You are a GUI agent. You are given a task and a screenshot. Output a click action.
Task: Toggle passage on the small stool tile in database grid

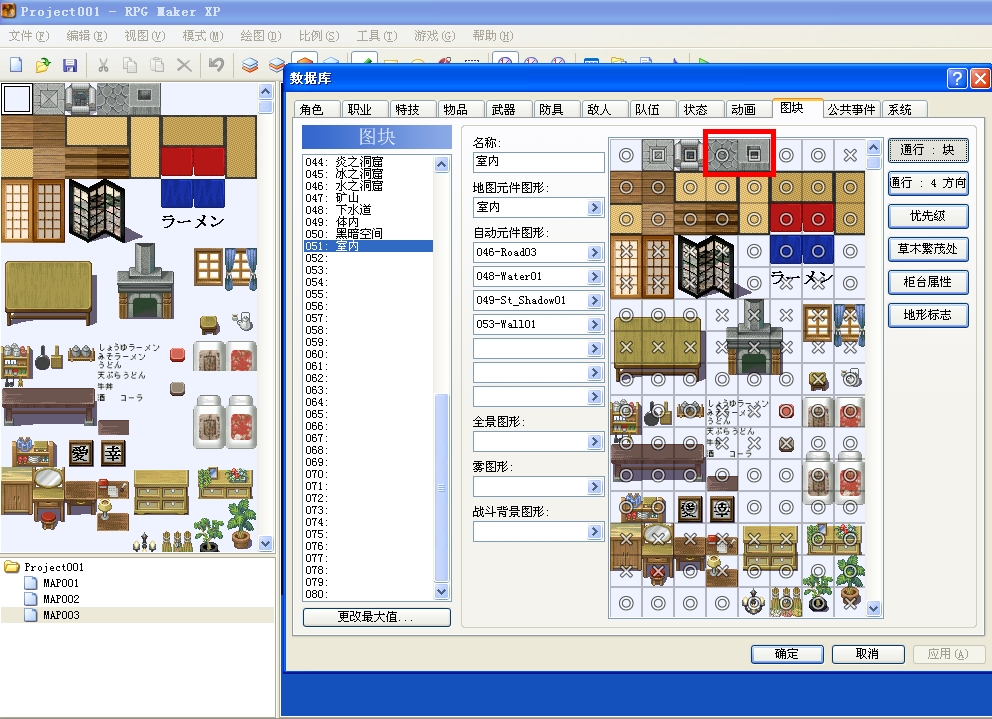[818, 379]
